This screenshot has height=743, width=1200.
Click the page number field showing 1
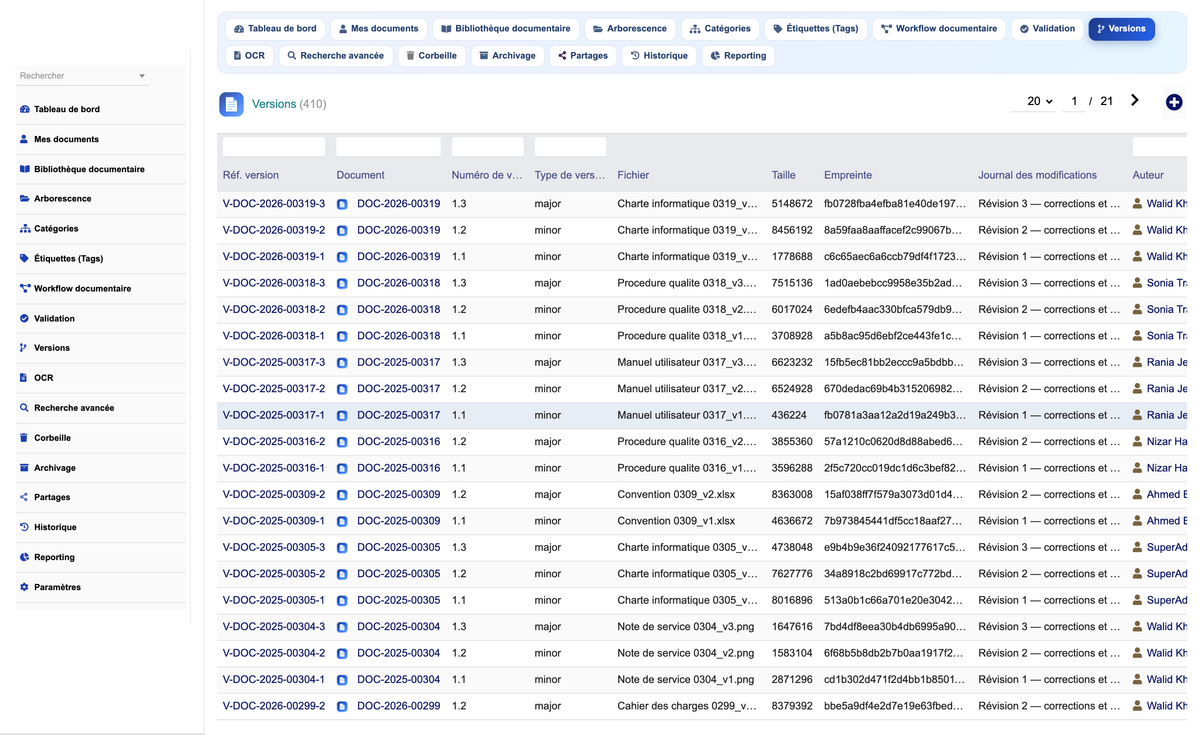click(x=1074, y=101)
